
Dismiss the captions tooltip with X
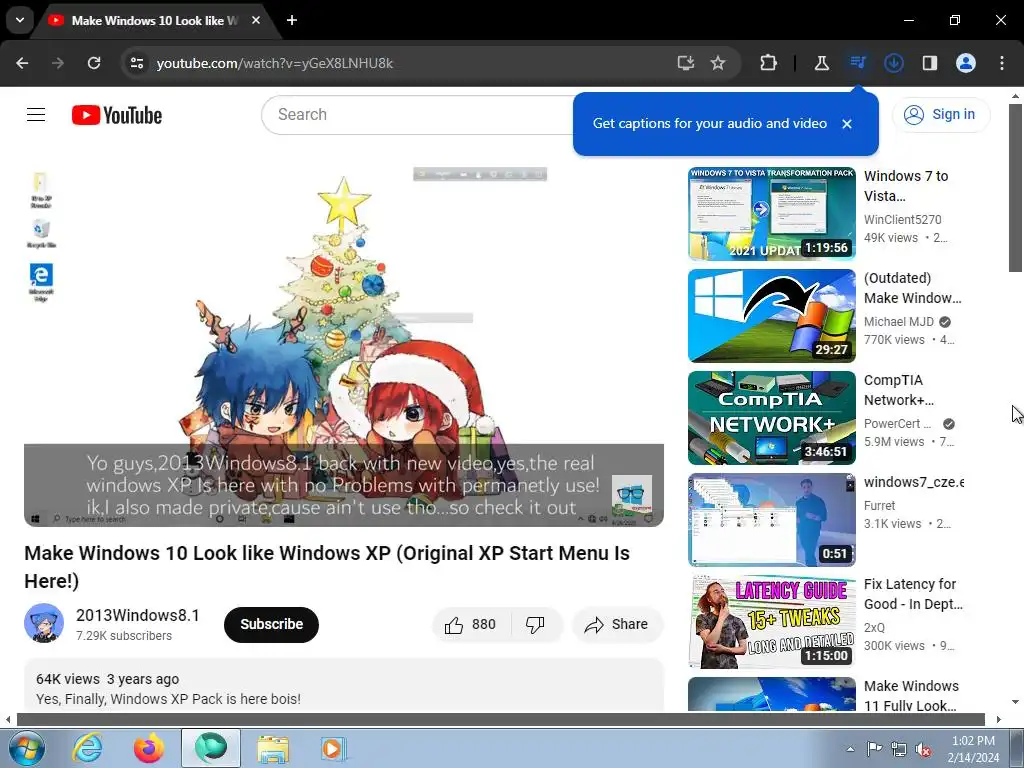(x=846, y=123)
